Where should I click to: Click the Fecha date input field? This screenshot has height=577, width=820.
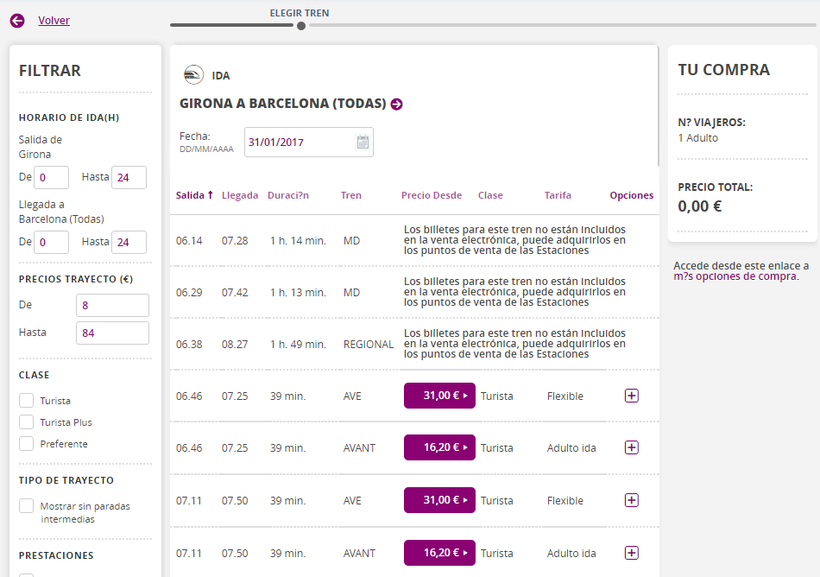pyautogui.click(x=297, y=142)
